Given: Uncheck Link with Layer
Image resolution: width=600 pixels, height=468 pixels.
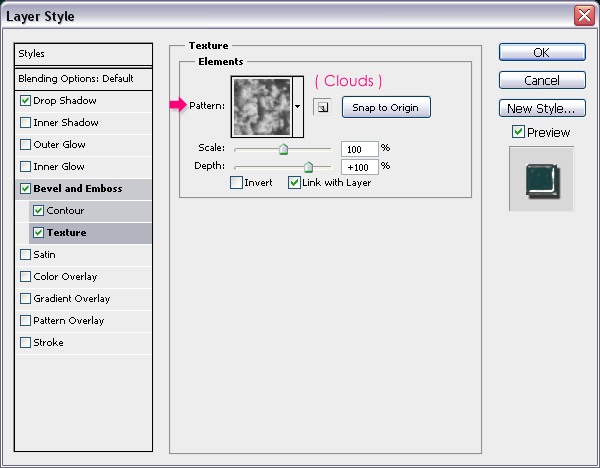Looking at the screenshot, I should point(294,183).
